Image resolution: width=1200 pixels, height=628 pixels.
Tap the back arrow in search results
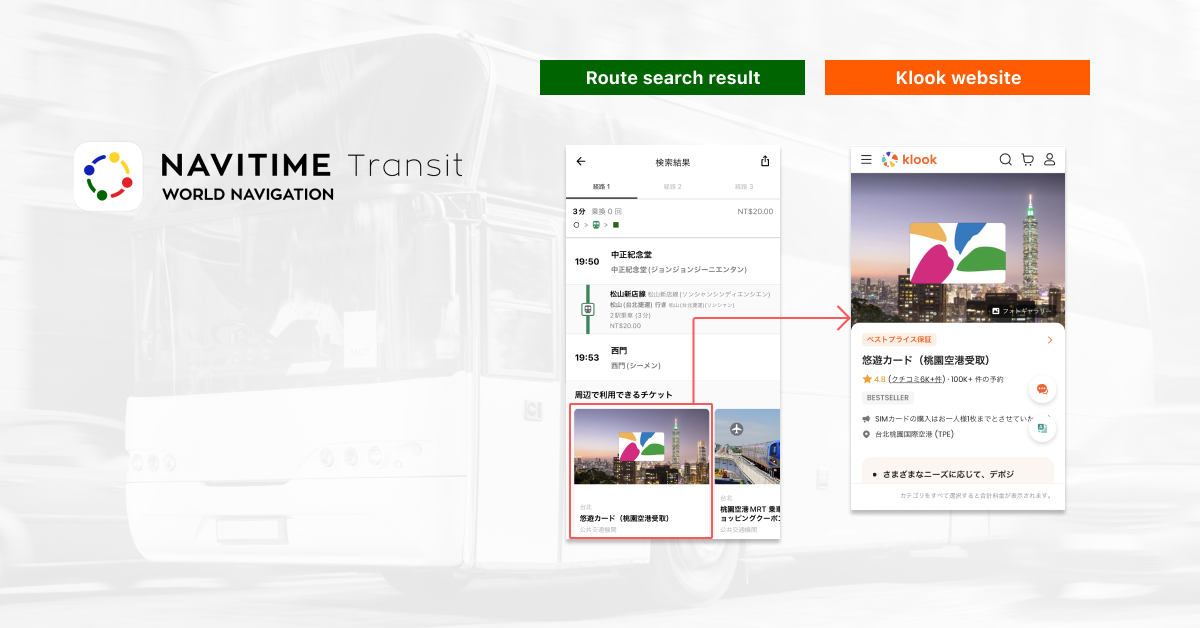(x=581, y=161)
